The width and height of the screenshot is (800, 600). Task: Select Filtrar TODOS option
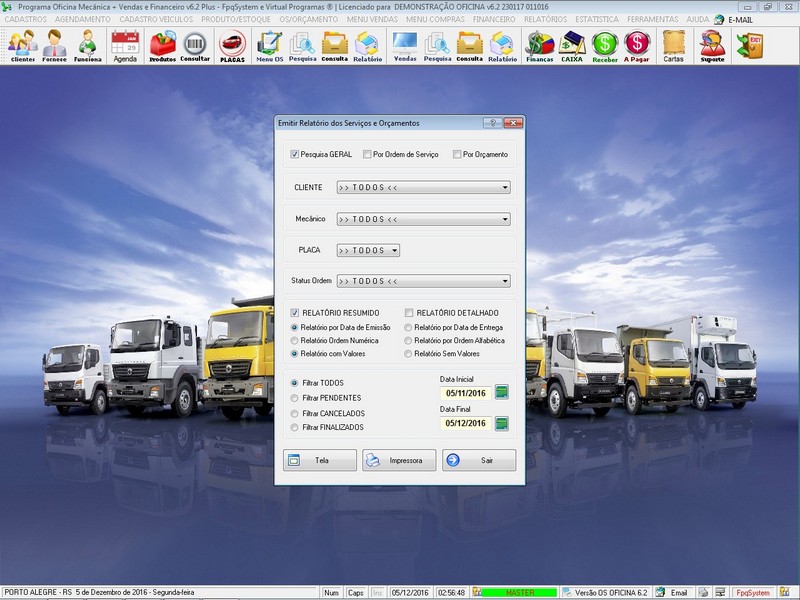click(294, 383)
